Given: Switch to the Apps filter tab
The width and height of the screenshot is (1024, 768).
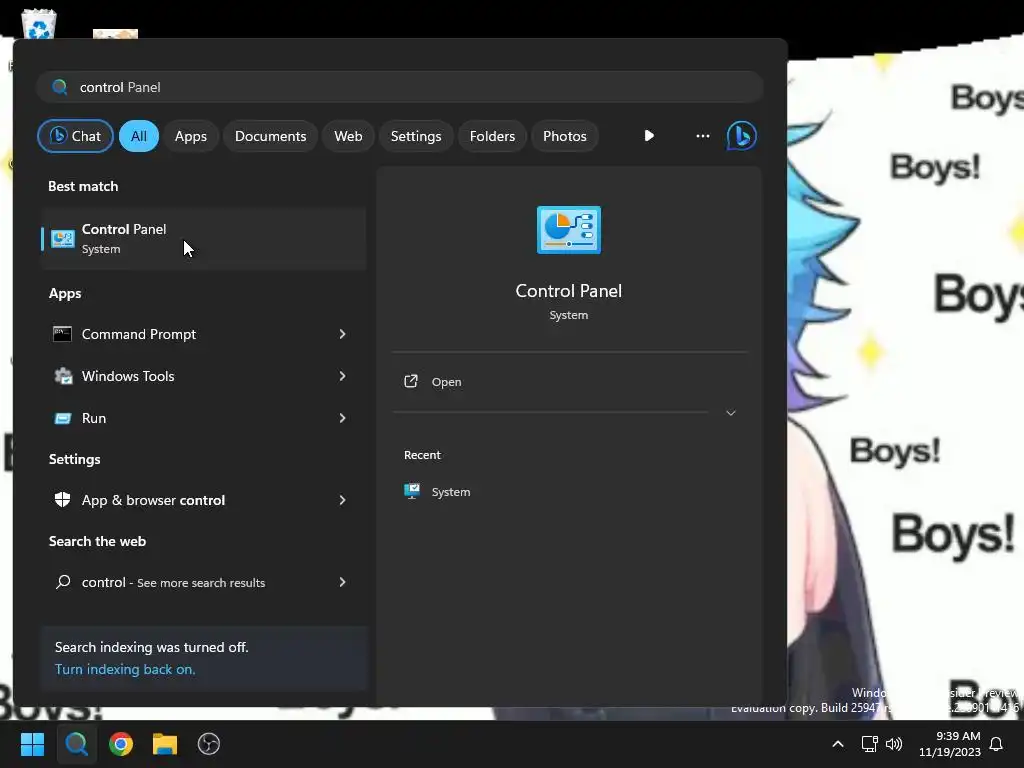Looking at the screenshot, I should [x=191, y=136].
